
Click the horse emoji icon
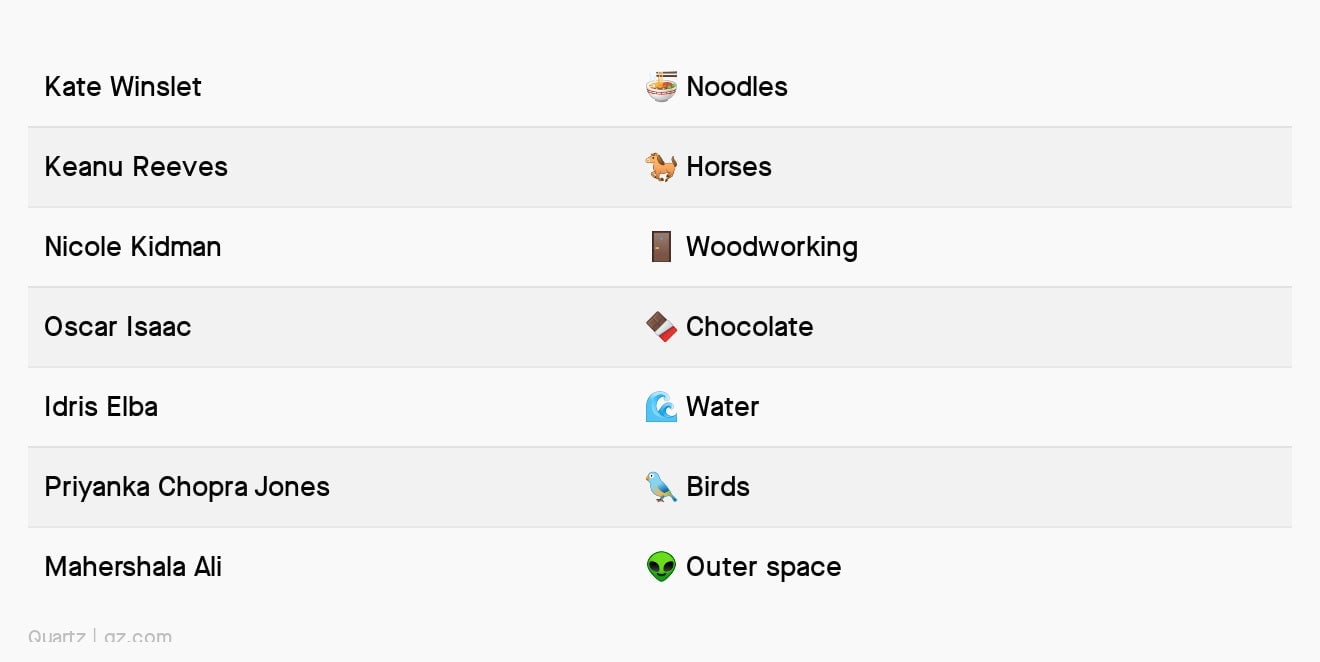click(661, 167)
